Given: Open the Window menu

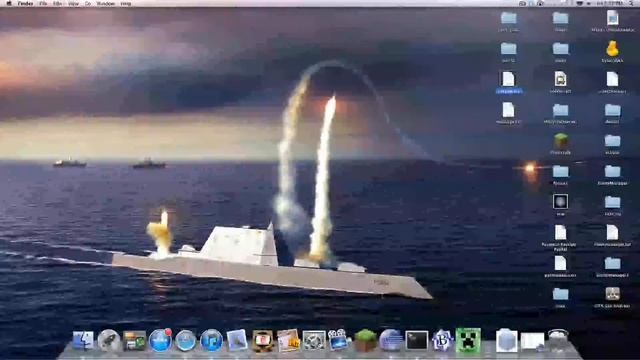Looking at the screenshot, I should coord(106,3).
